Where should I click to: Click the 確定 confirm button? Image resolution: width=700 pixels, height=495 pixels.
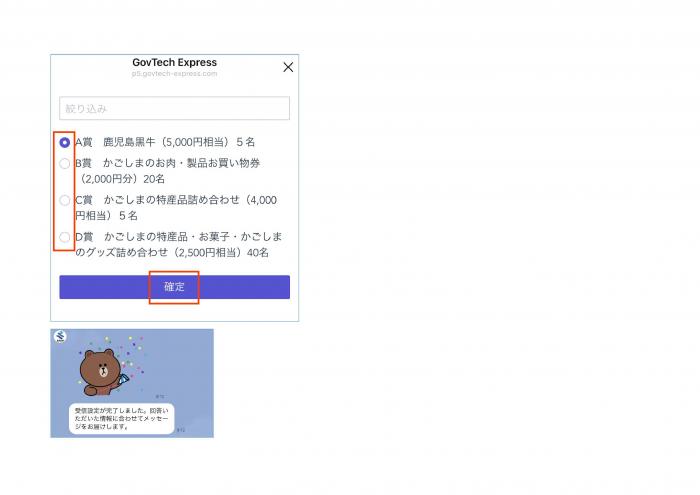[175, 287]
